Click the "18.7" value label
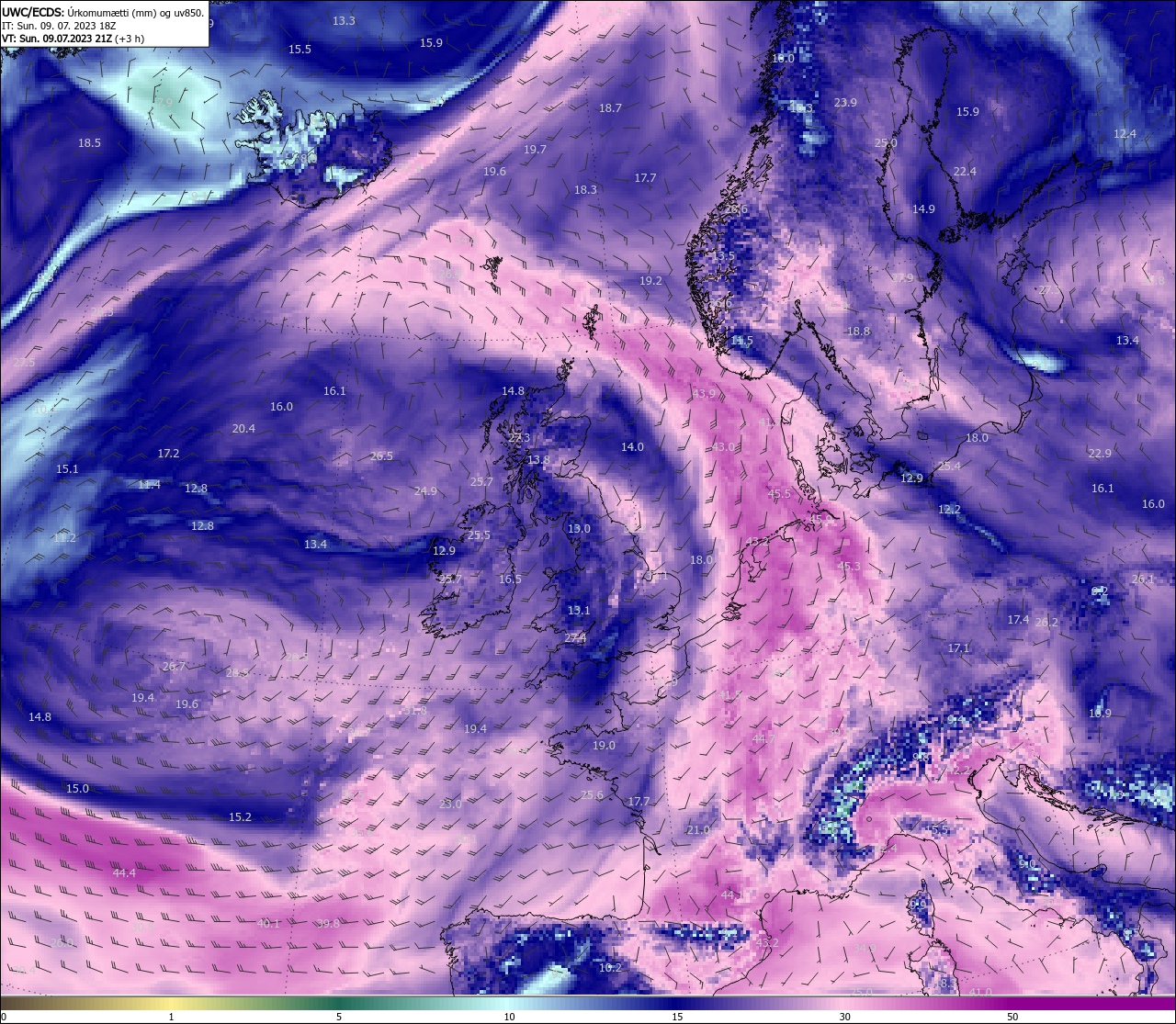The image size is (1176, 1024). point(610,107)
